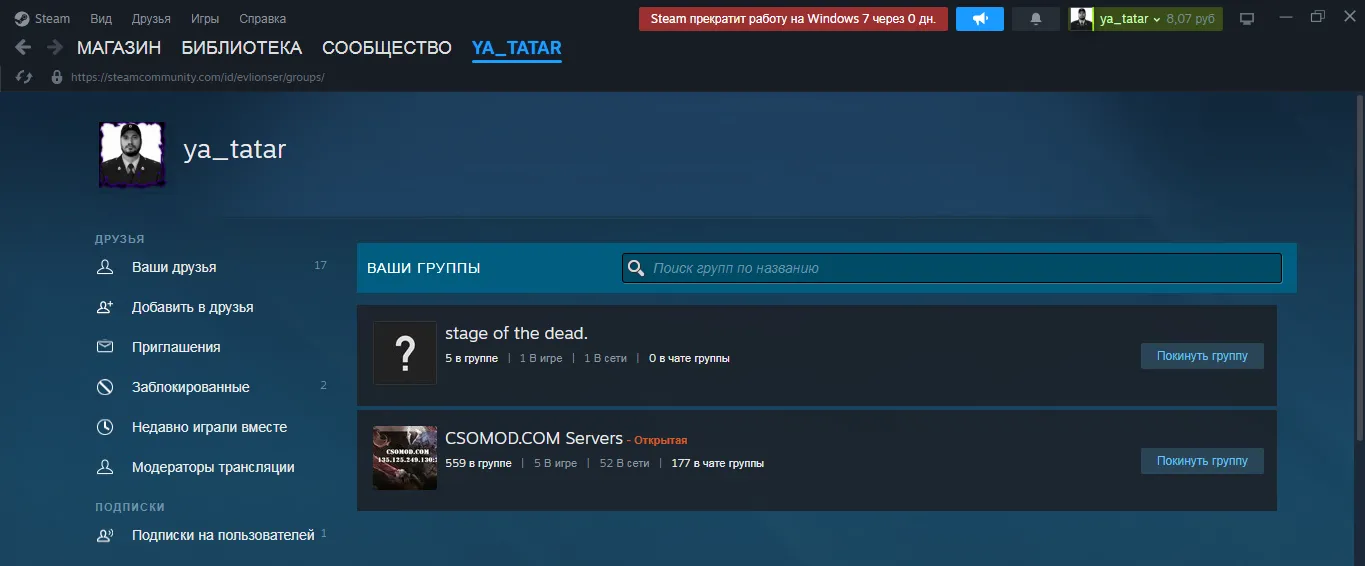This screenshot has height=566, width=1365.
Task: Click the magnifier icon in group search
Action: click(635, 268)
